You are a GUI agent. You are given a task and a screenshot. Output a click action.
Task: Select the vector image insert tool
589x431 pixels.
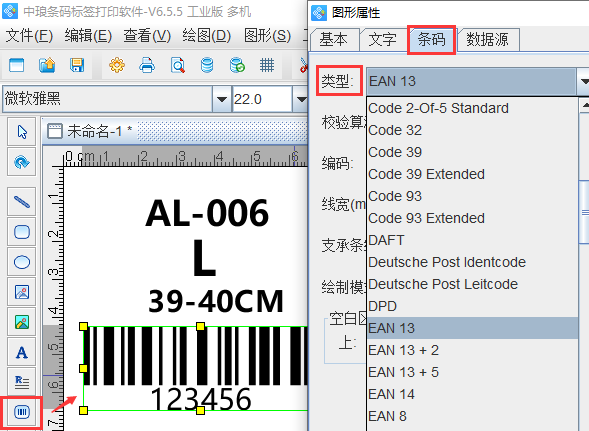click(22, 292)
